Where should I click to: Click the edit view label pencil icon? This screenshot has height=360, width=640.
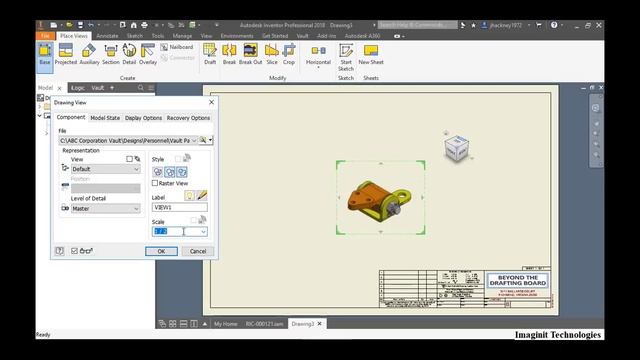(x=202, y=195)
